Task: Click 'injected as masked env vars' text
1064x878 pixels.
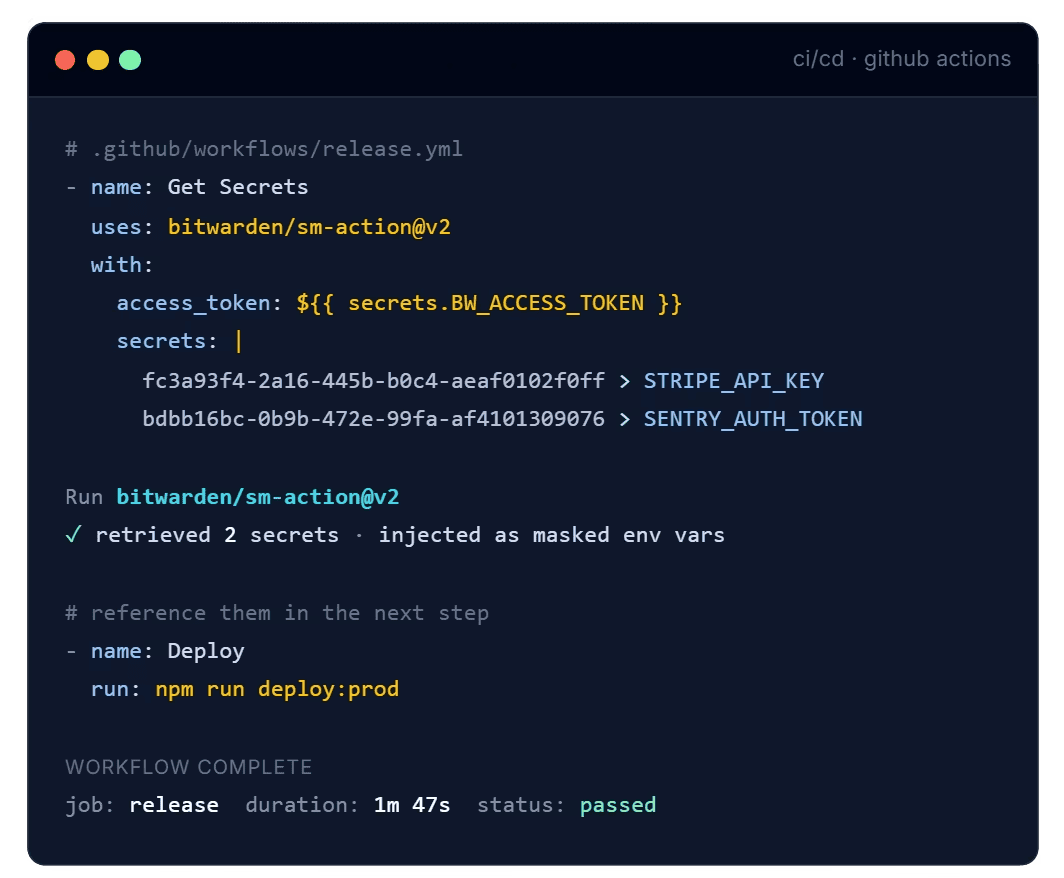Action: click(x=552, y=535)
